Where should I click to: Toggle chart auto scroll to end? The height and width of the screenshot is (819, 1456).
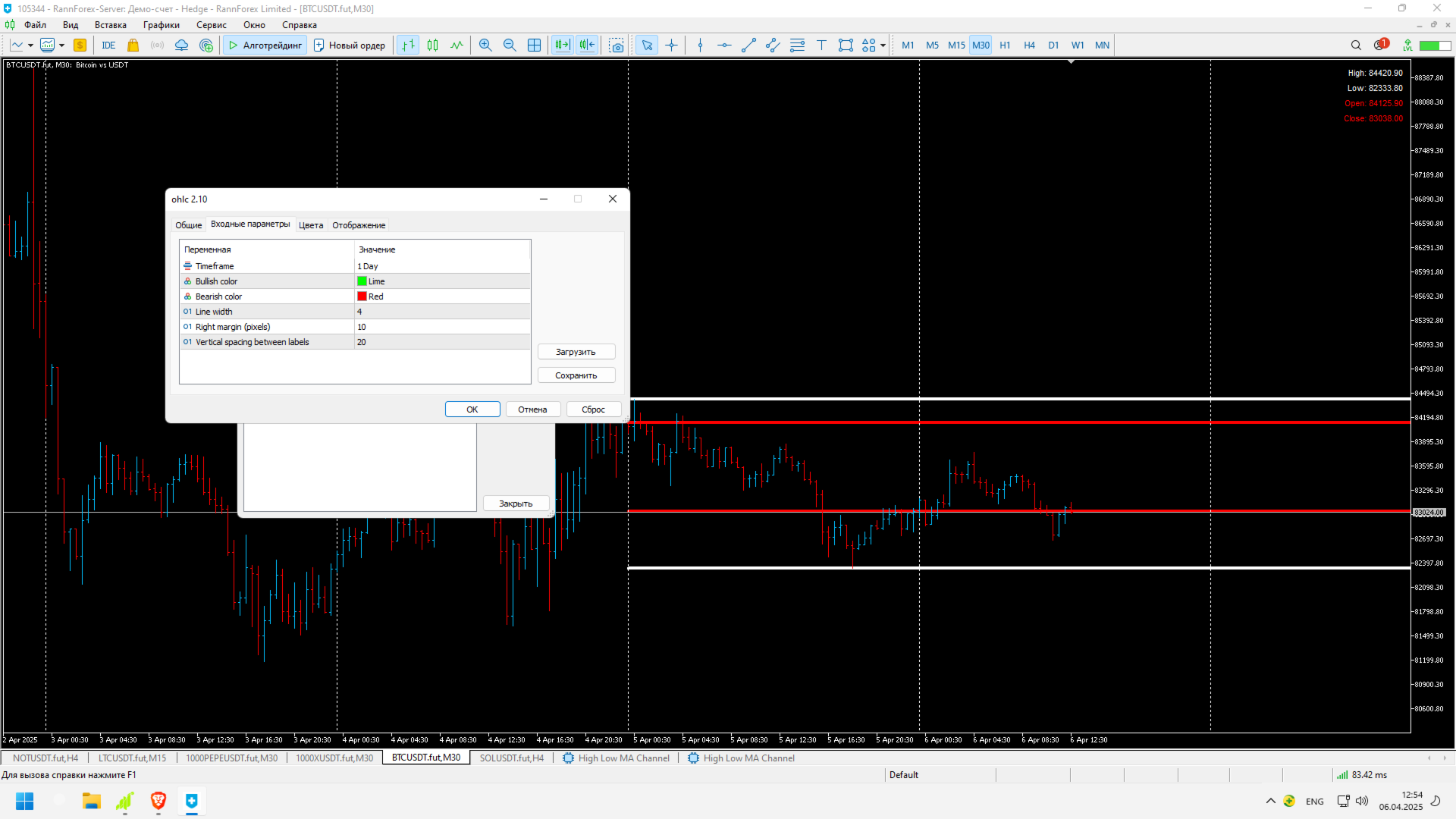click(x=562, y=45)
